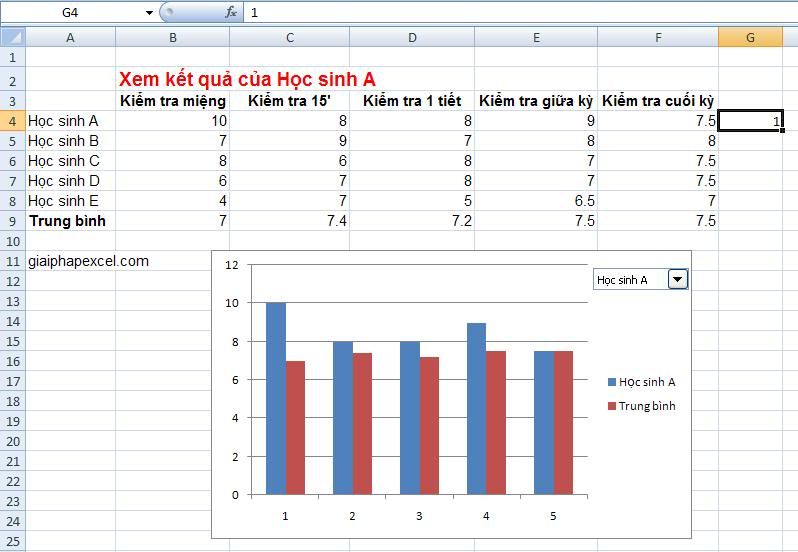798x552 pixels.
Task: Click the giaiphapexcel.com cell text
Action: 89,261
